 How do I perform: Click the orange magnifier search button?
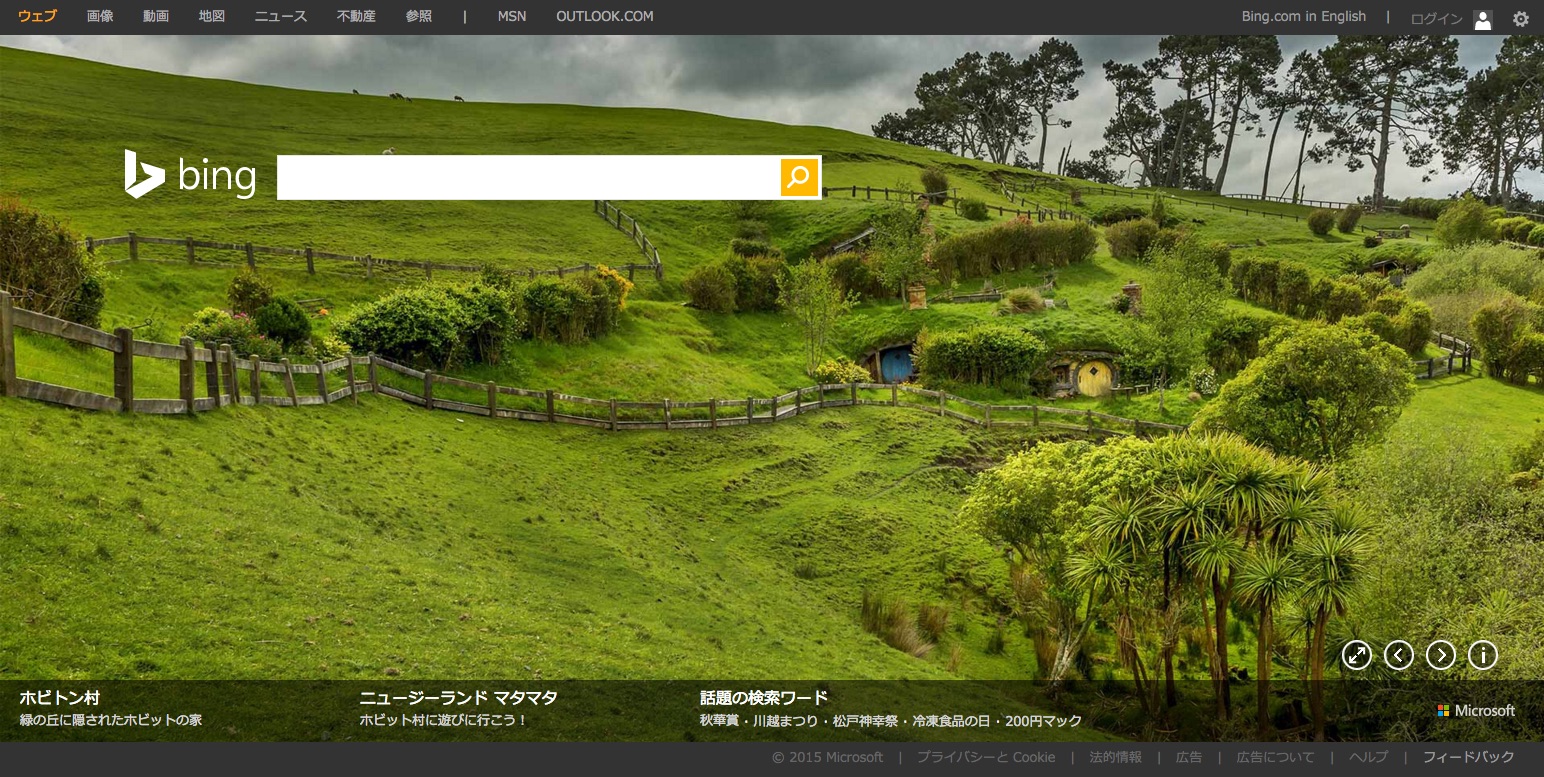click(x=799, y=178)
